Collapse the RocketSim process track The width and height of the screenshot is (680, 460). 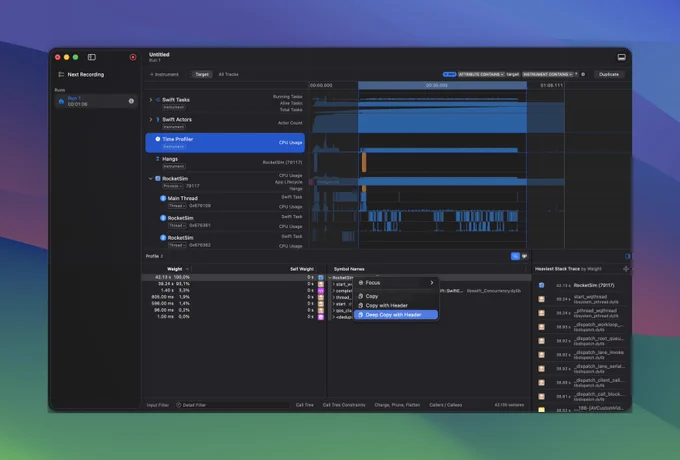coord(150,179)
